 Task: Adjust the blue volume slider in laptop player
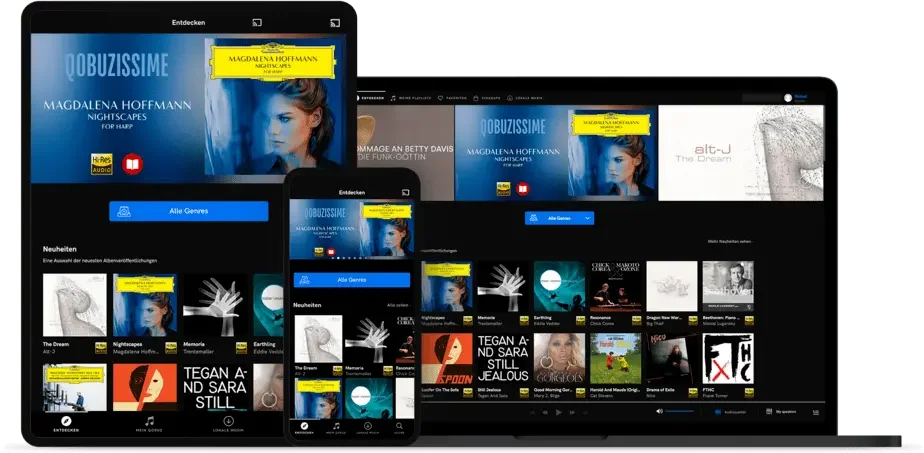679,411
